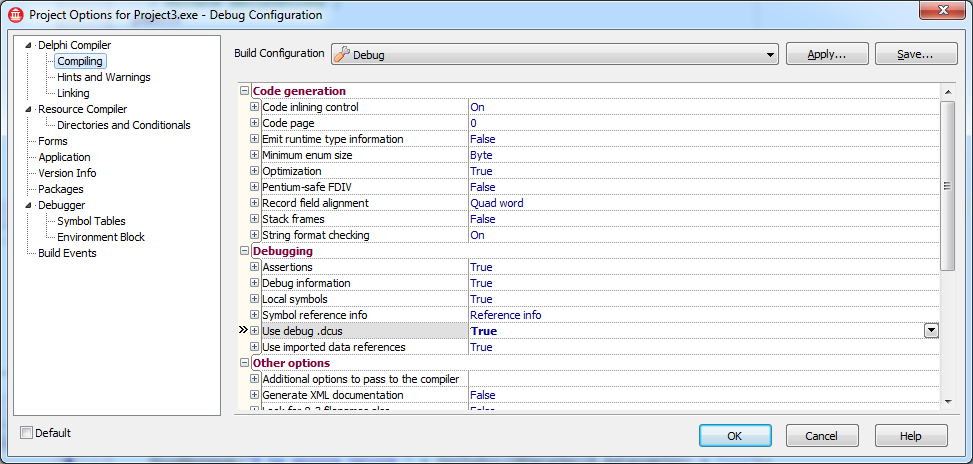Expand the String format checking row
Screen dimensions: 973x464
pyautogui.click(x=254, y=235)
